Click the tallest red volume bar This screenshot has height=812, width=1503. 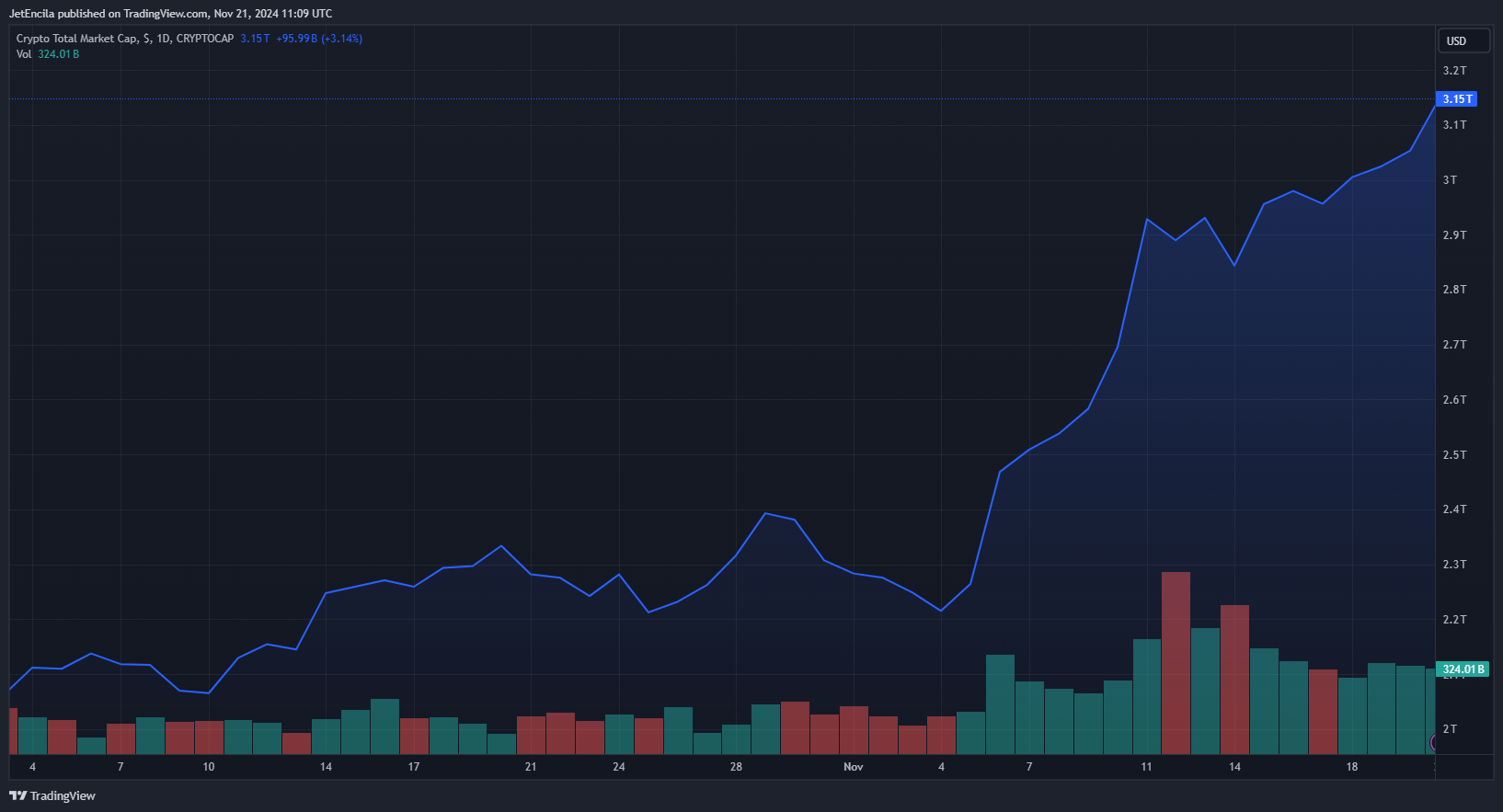1176,663
